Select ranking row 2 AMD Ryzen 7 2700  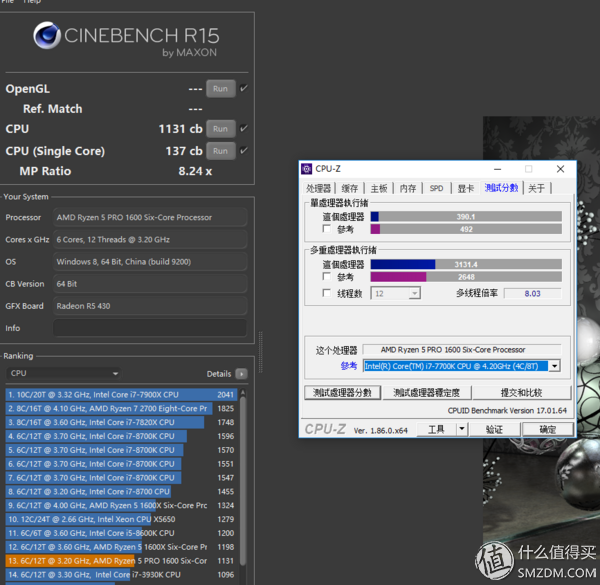coord(121,408)
